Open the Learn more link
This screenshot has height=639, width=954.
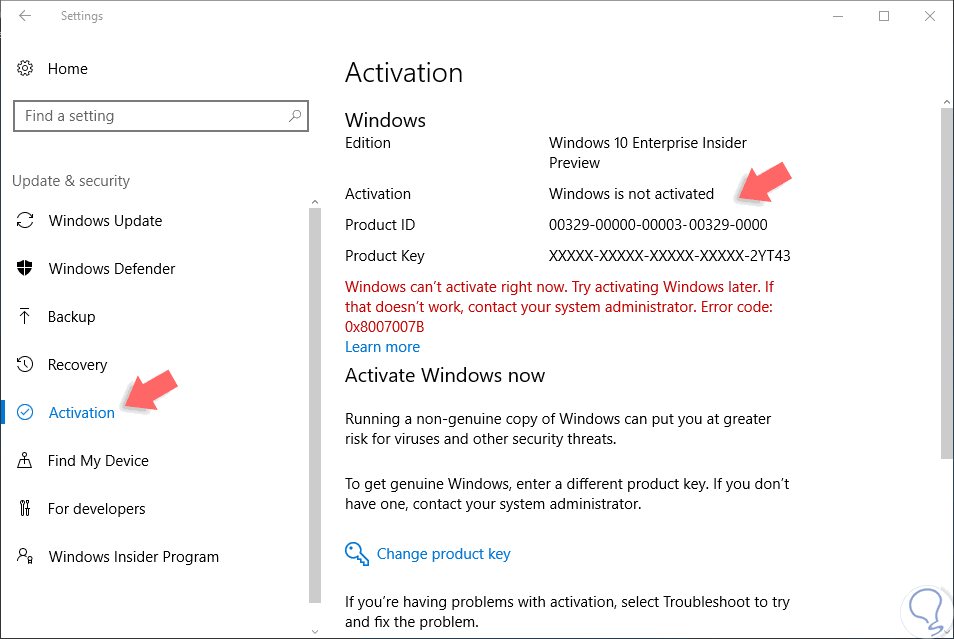point(382,347)
